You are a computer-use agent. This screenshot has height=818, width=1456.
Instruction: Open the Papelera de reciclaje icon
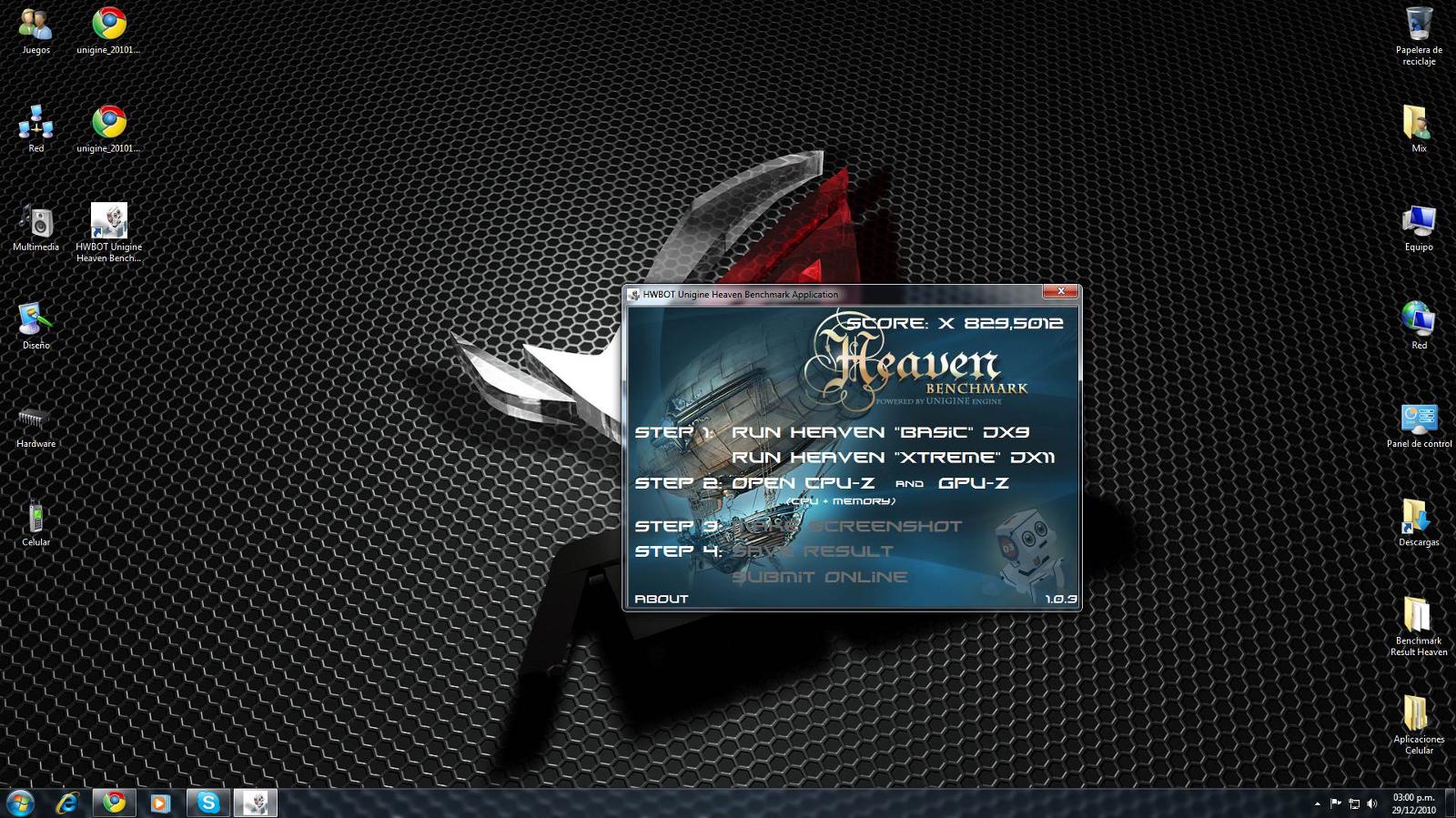tap(1419, 36)
